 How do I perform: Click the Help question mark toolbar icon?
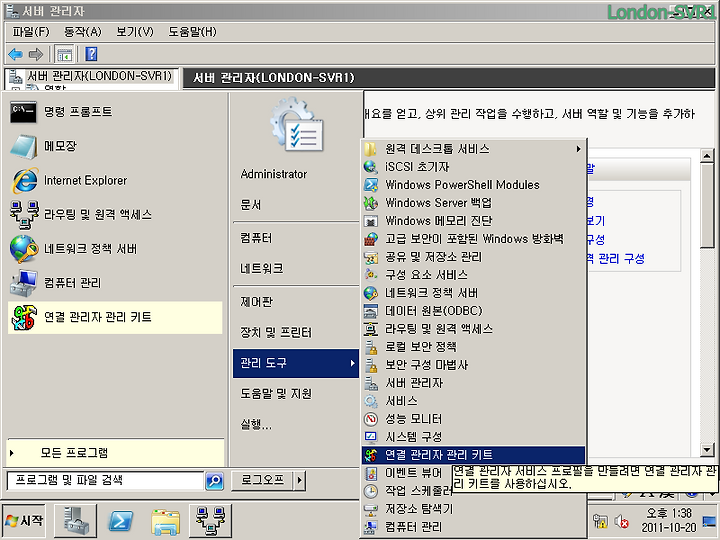[x=91, y=54]
